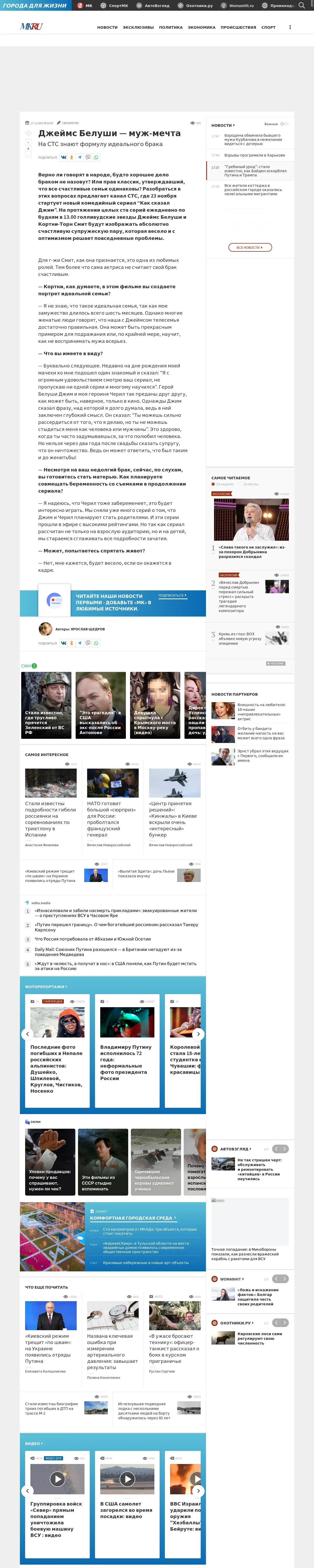Share article top via Viber icon
The image size is (314, 1568).
point(88,157)
